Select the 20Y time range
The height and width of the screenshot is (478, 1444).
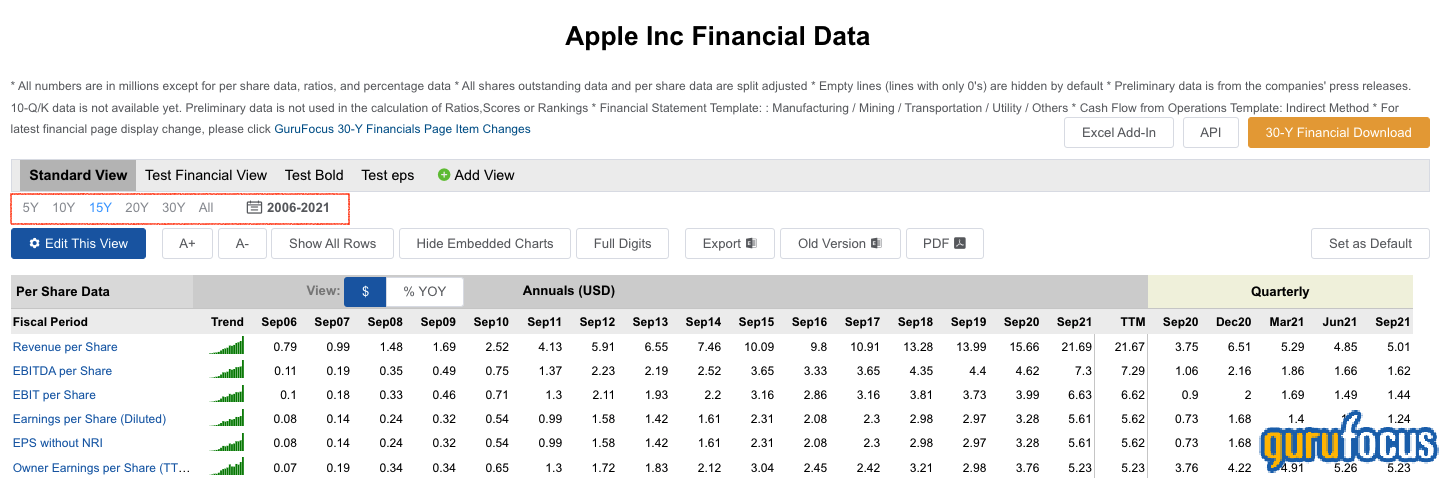click(x=137, y=208)
